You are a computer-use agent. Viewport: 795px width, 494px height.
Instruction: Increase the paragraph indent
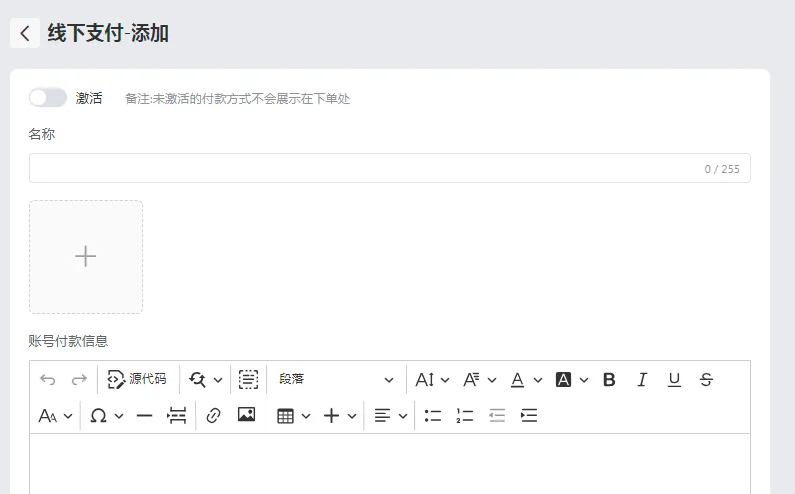529,416
